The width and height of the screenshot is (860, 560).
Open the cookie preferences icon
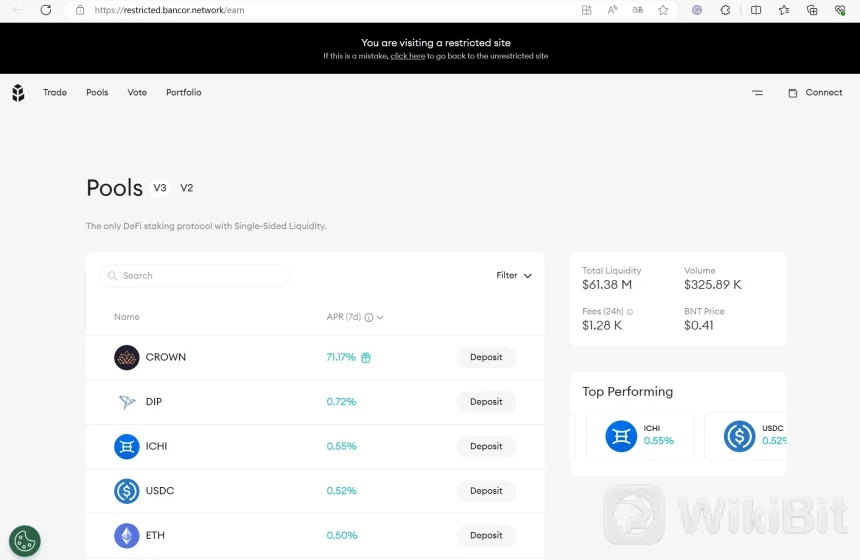pyautogui.click(x=24, y=541)
